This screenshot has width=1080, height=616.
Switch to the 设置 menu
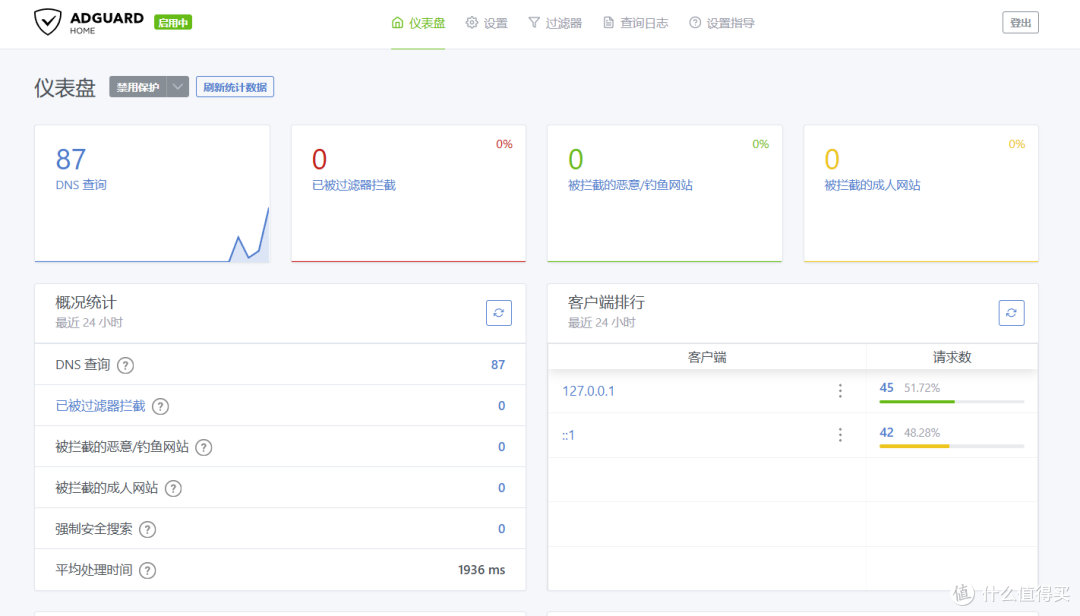[487, 23]
